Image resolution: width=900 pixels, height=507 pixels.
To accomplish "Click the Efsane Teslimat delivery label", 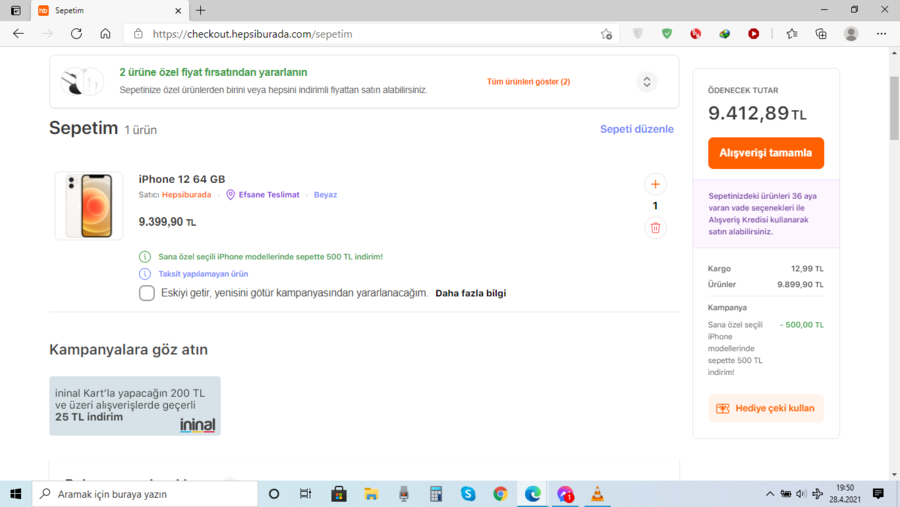I will click(x=269, y=195).
